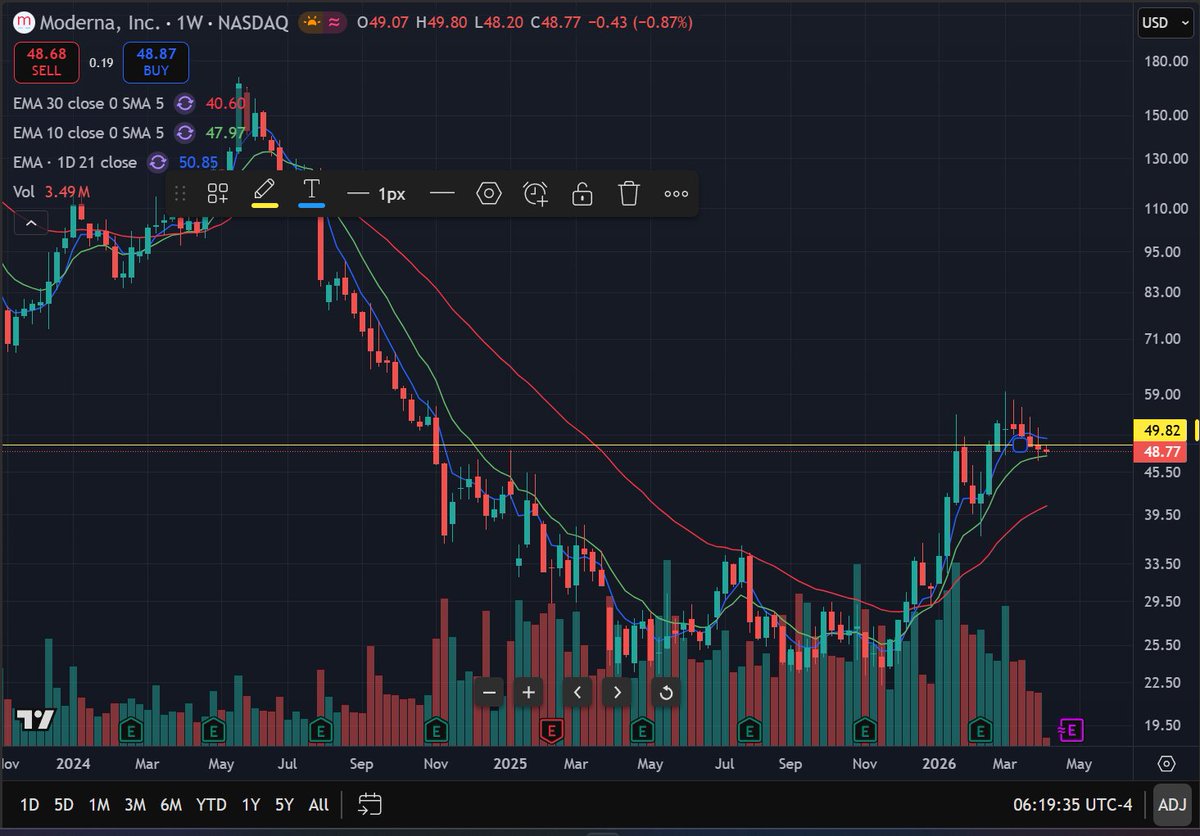Open the drawing templates icon in floating toolbar

(x=218, y=194)
